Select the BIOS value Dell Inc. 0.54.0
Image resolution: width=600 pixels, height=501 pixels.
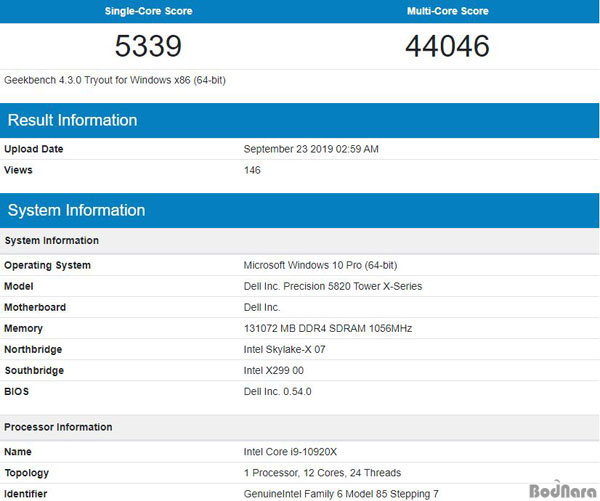pos(277,392)
